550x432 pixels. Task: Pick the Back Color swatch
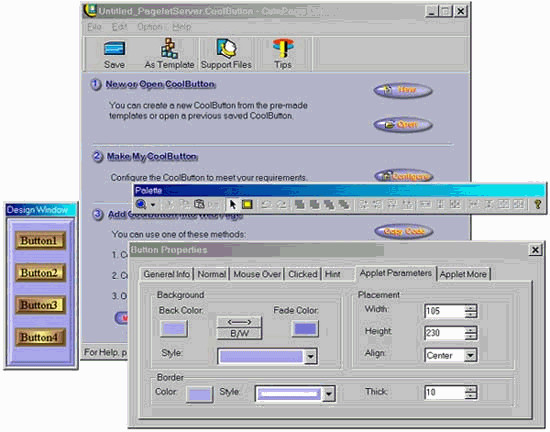[x=174, y=329]
